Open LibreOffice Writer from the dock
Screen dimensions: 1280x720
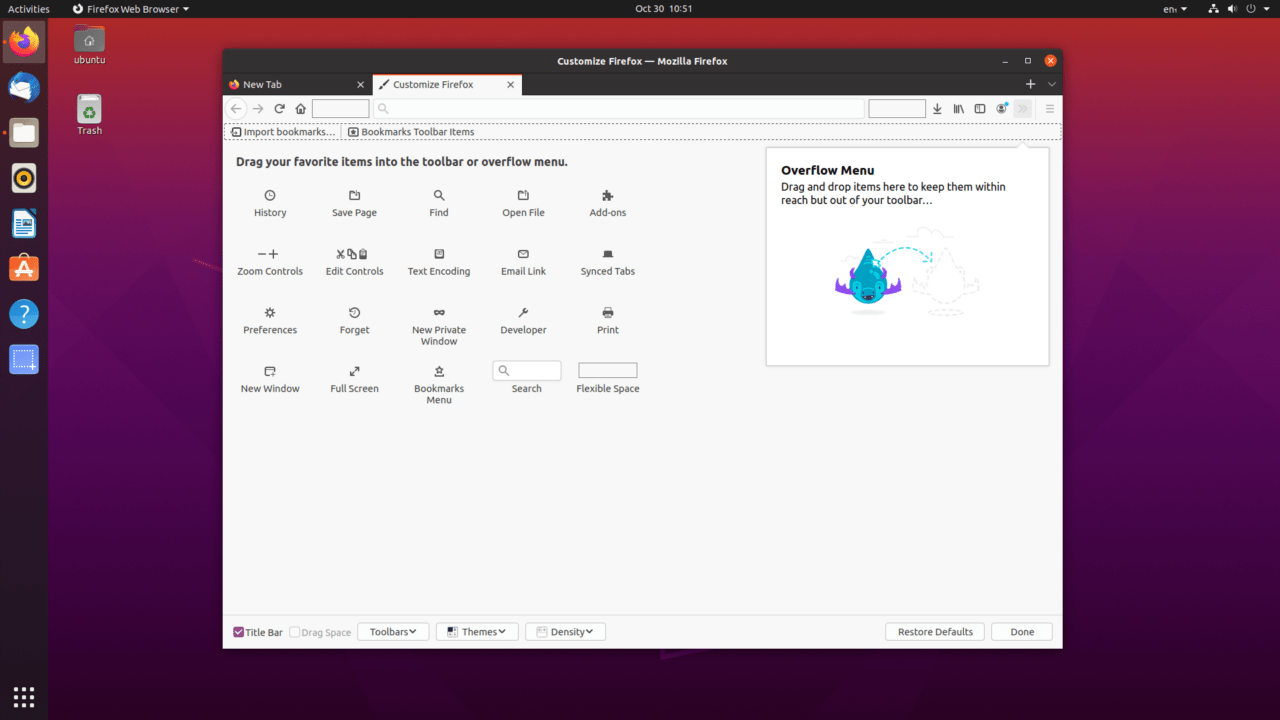coord(24,223)
